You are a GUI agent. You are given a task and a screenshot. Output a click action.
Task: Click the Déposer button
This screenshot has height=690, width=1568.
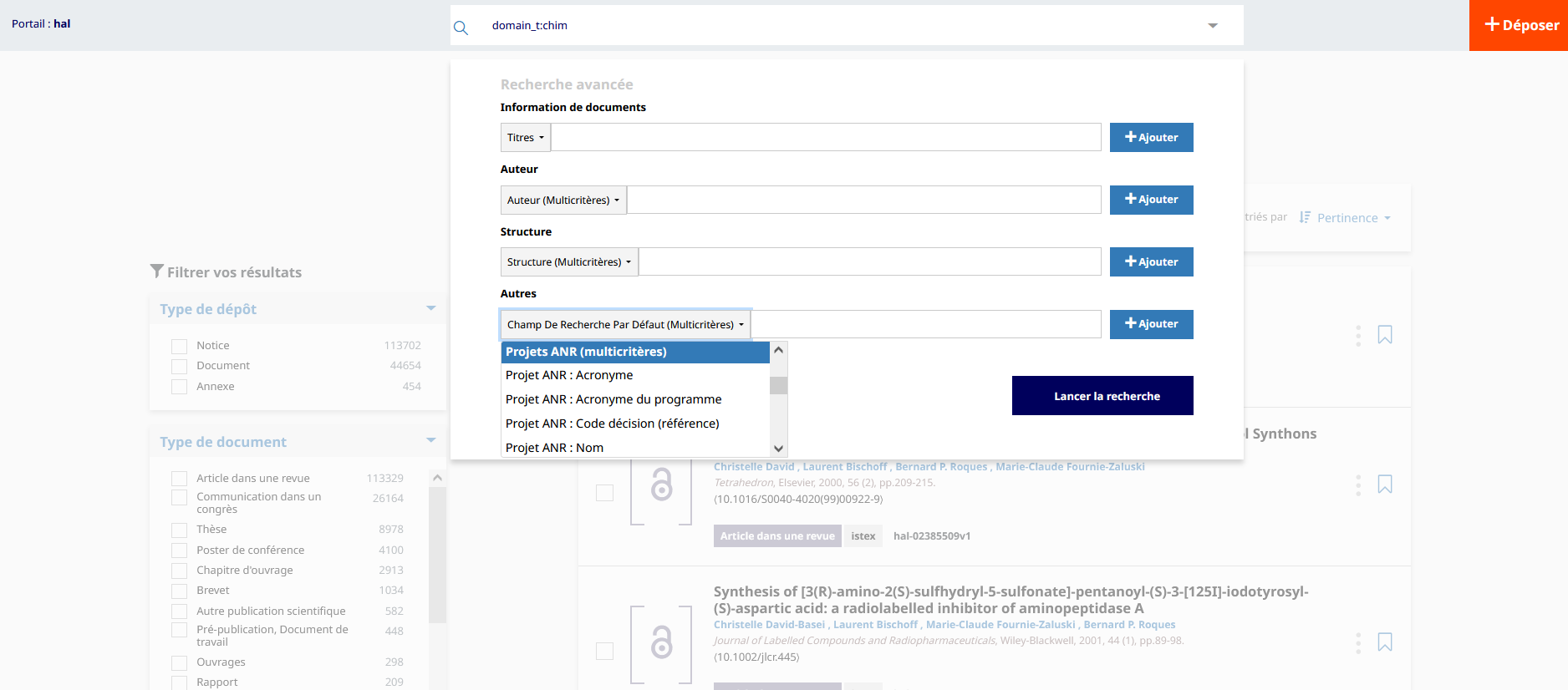pos(1519,25)
